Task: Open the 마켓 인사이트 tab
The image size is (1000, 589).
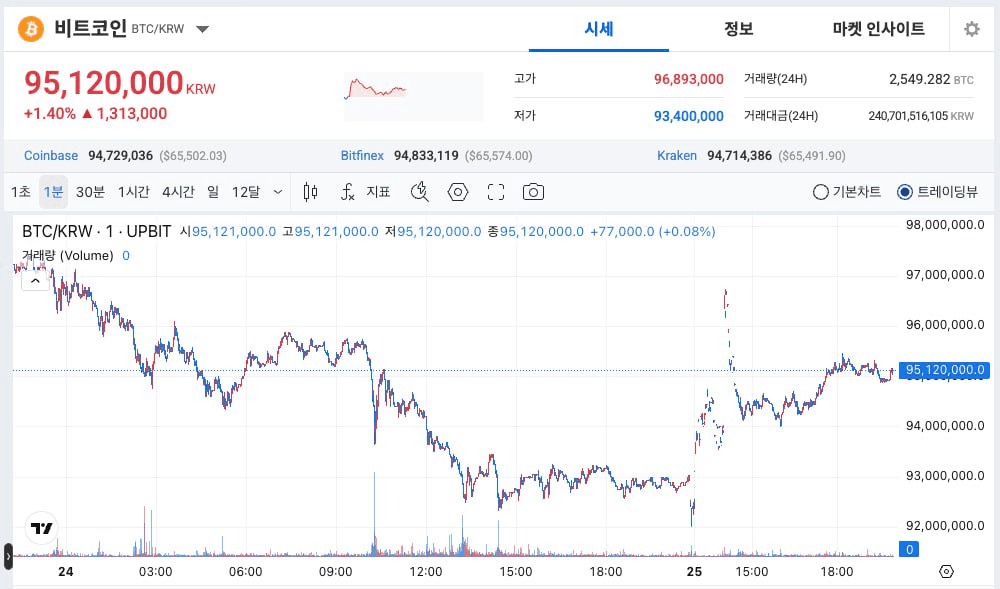Action: click(x=878, y=29)
